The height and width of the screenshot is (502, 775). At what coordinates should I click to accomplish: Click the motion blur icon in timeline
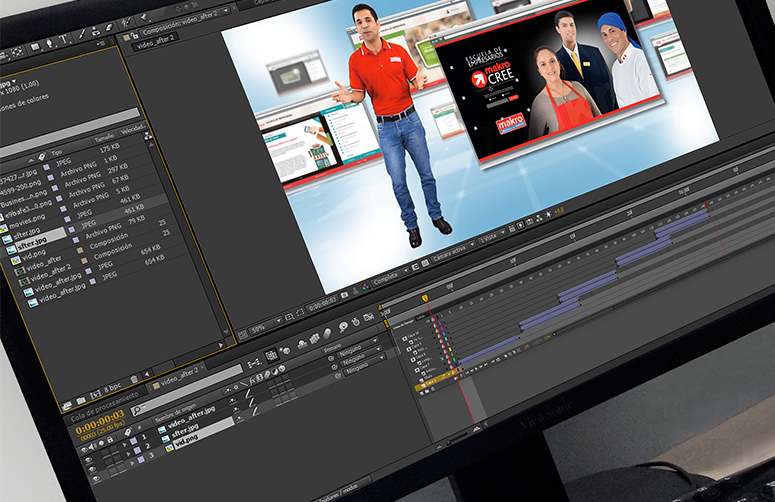(x=327, y=334)
